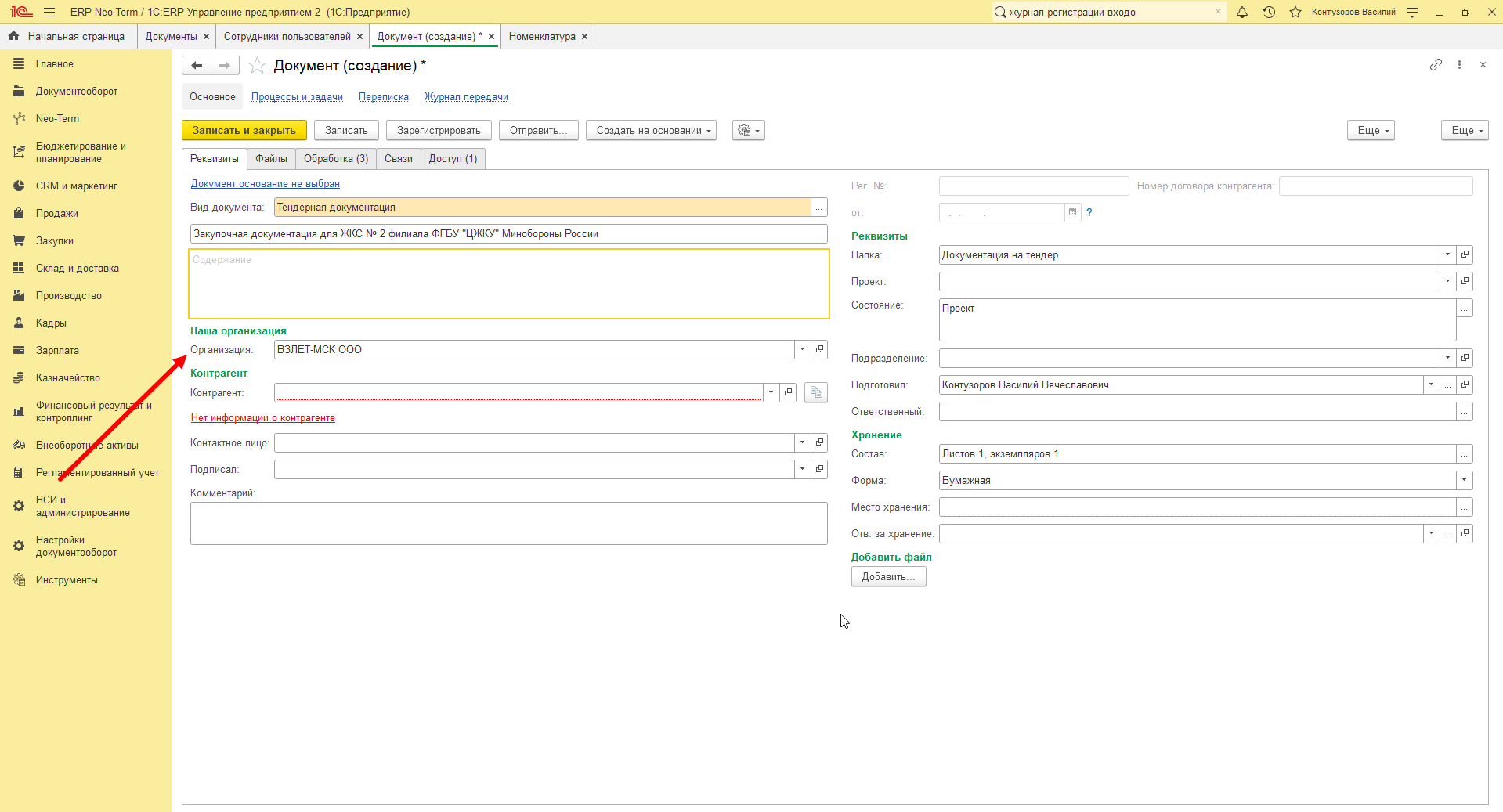Open the hamburger main menu icon
This screenshot has height=812, width=1503.
click(49, 12)
